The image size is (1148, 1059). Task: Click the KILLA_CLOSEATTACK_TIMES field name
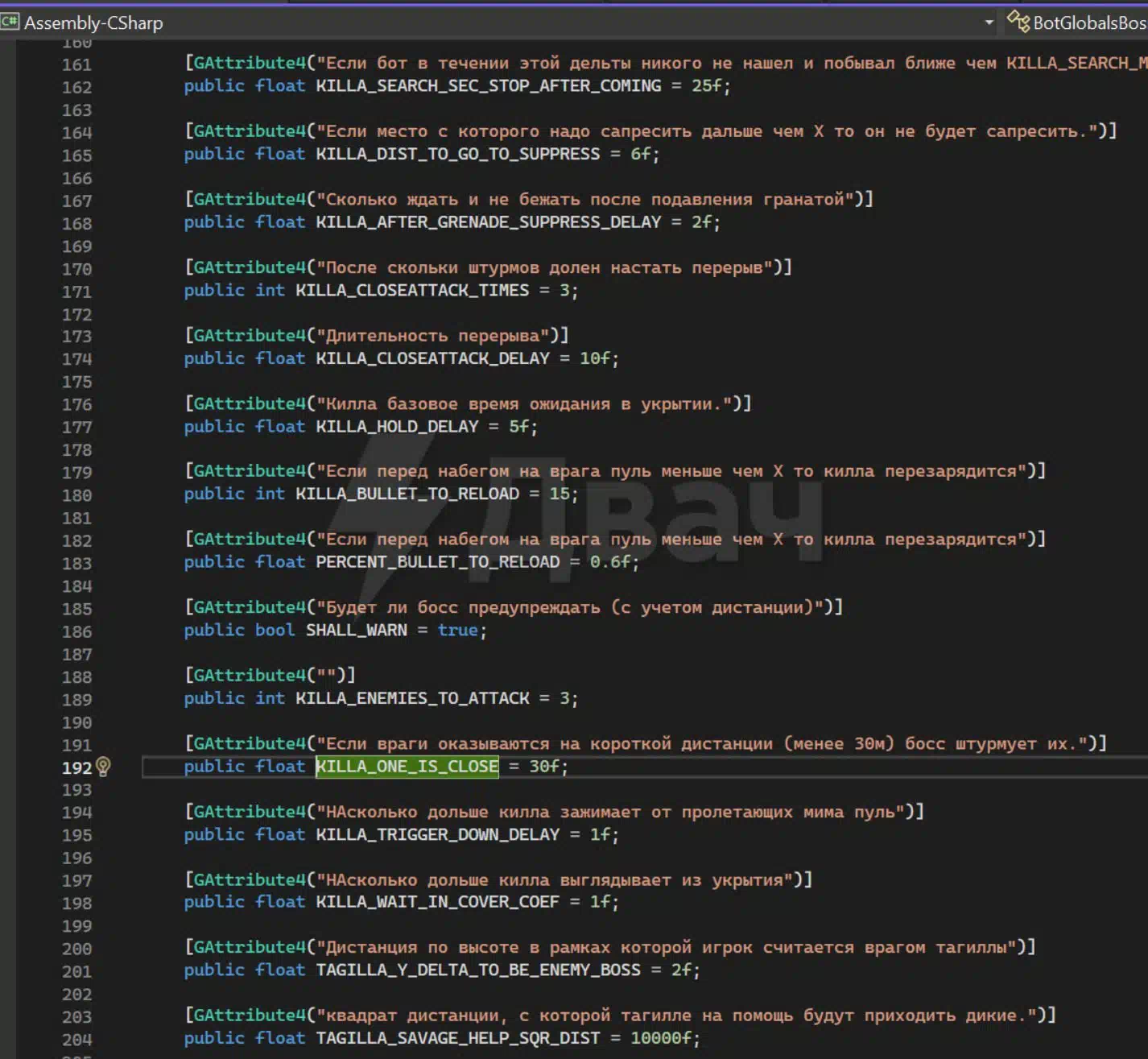click(411, 291)
